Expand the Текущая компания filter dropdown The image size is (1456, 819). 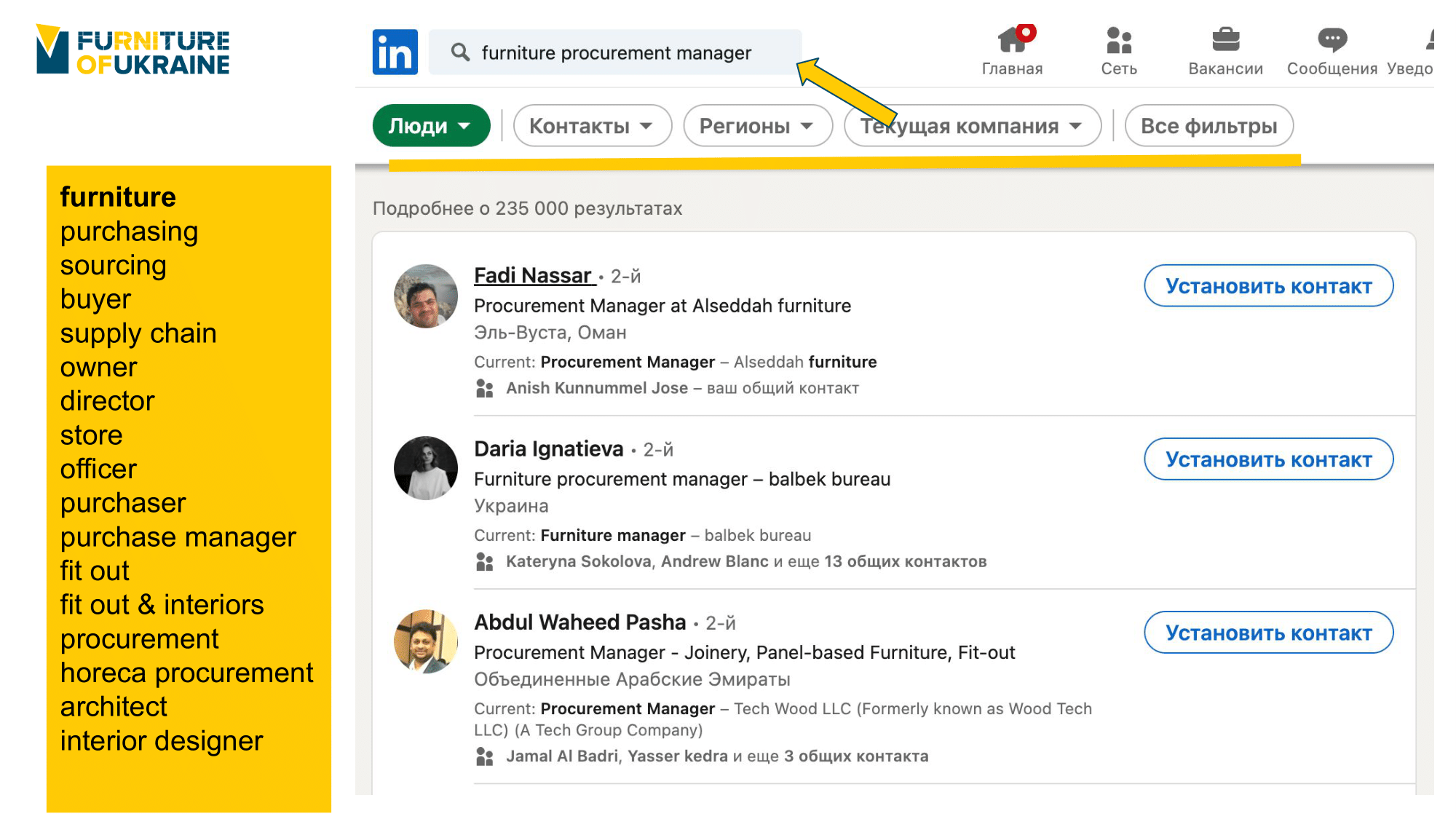[x=973, y=125]
